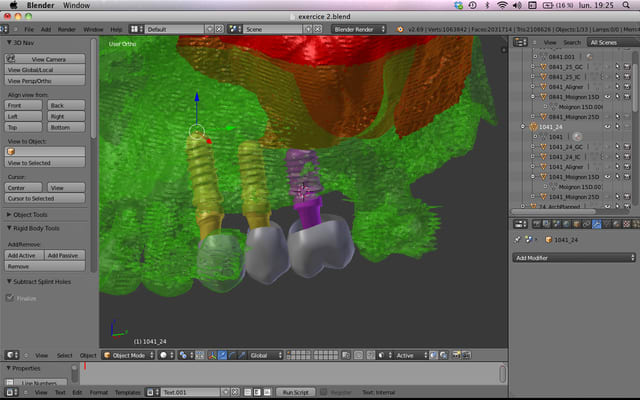Select the modifiers wrench tab icon

click(597, 224)
